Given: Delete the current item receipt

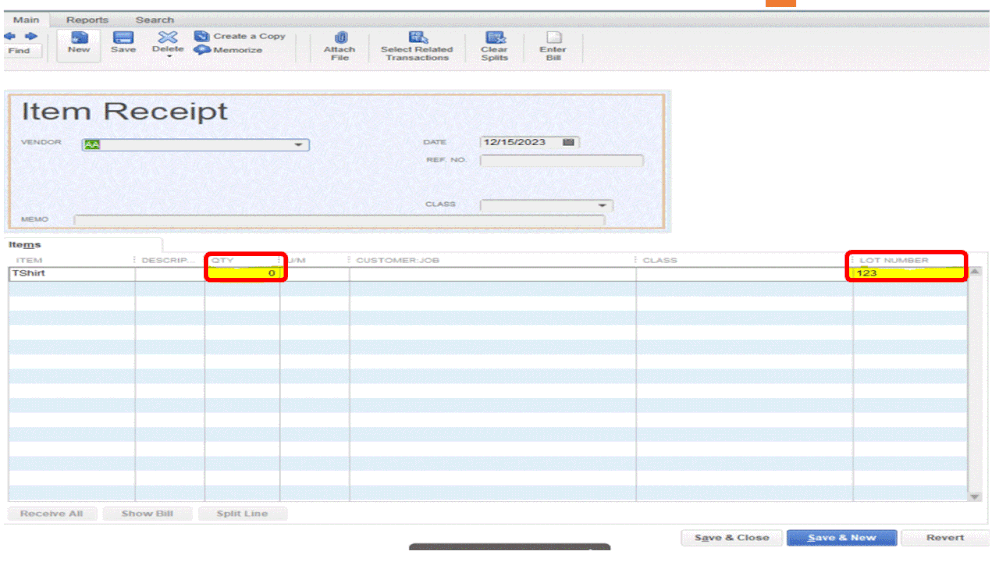Looking at the screenshot, I should click(168, 41).
